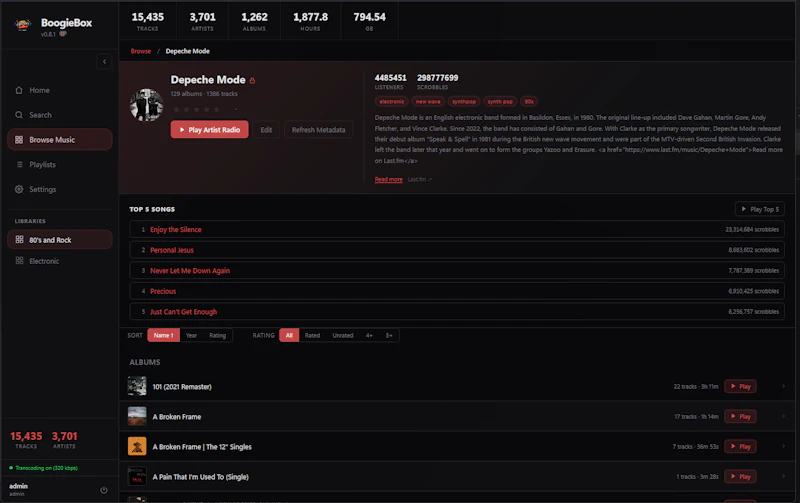Click the Playlists list icon

[19, 164]
